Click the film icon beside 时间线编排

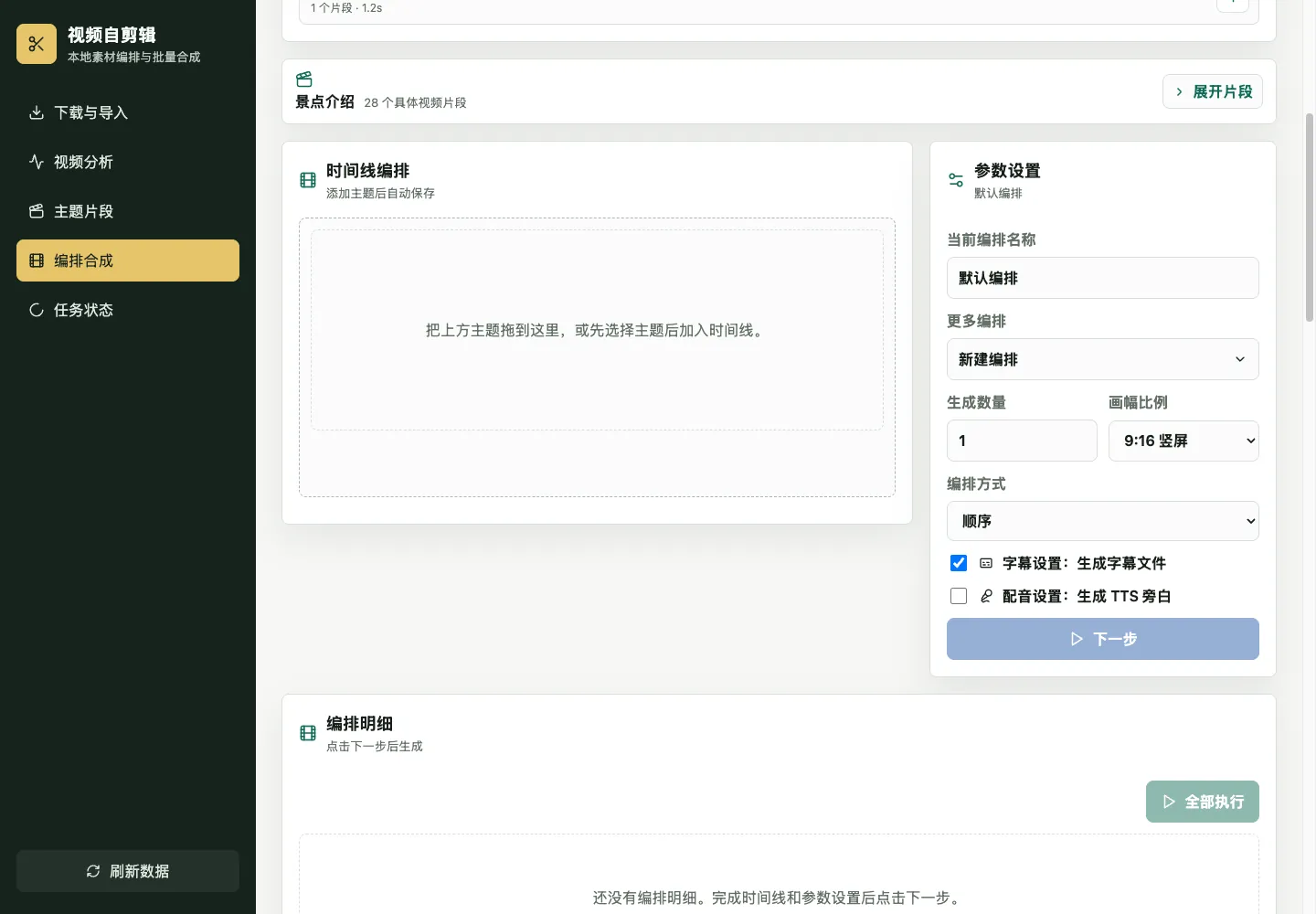point(308,180)
